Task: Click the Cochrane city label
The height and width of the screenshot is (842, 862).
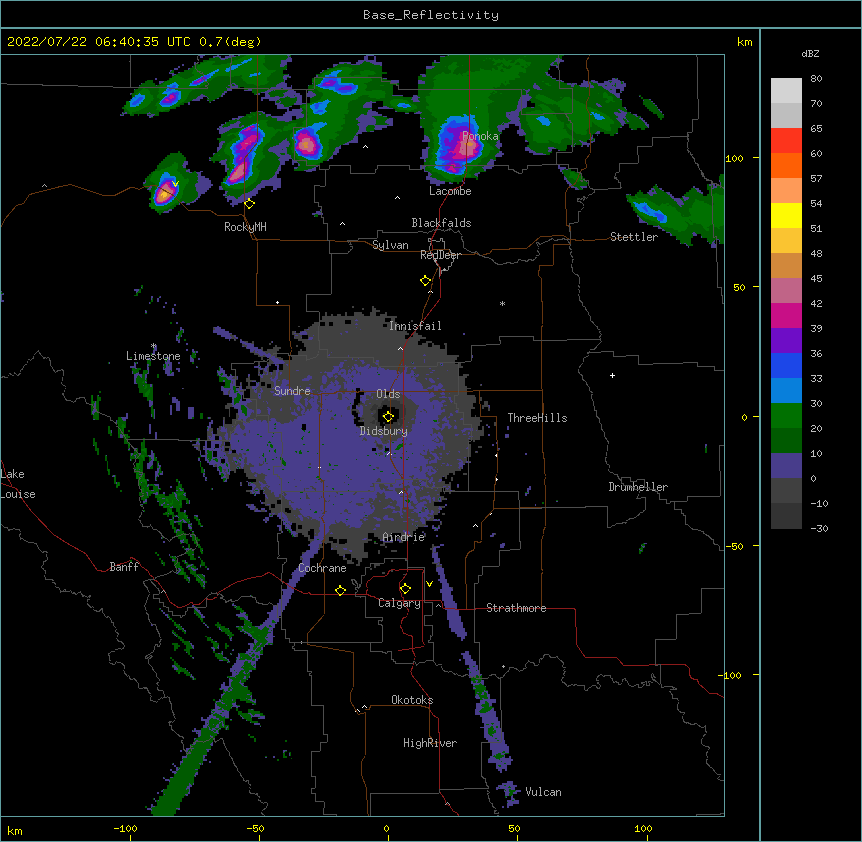Action: pos(322,568)
